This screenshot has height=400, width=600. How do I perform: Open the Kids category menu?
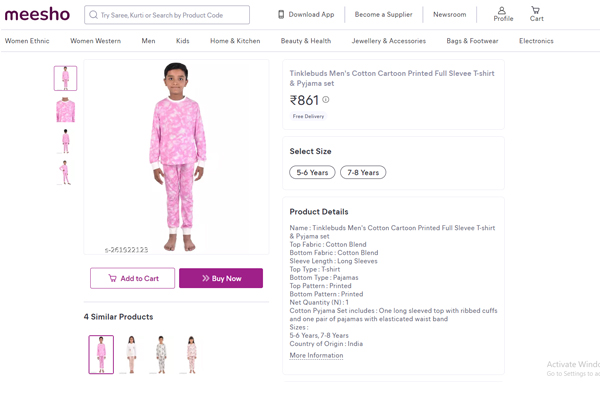(182, 41)
